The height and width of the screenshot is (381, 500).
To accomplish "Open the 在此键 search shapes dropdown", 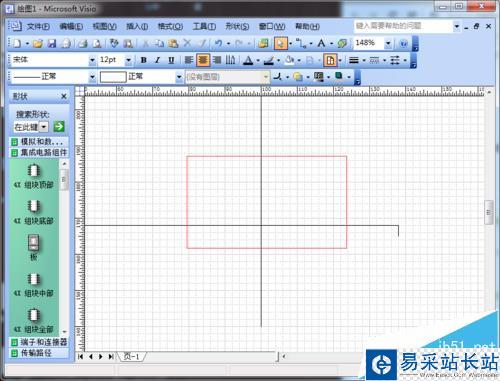I will point(44,127).
